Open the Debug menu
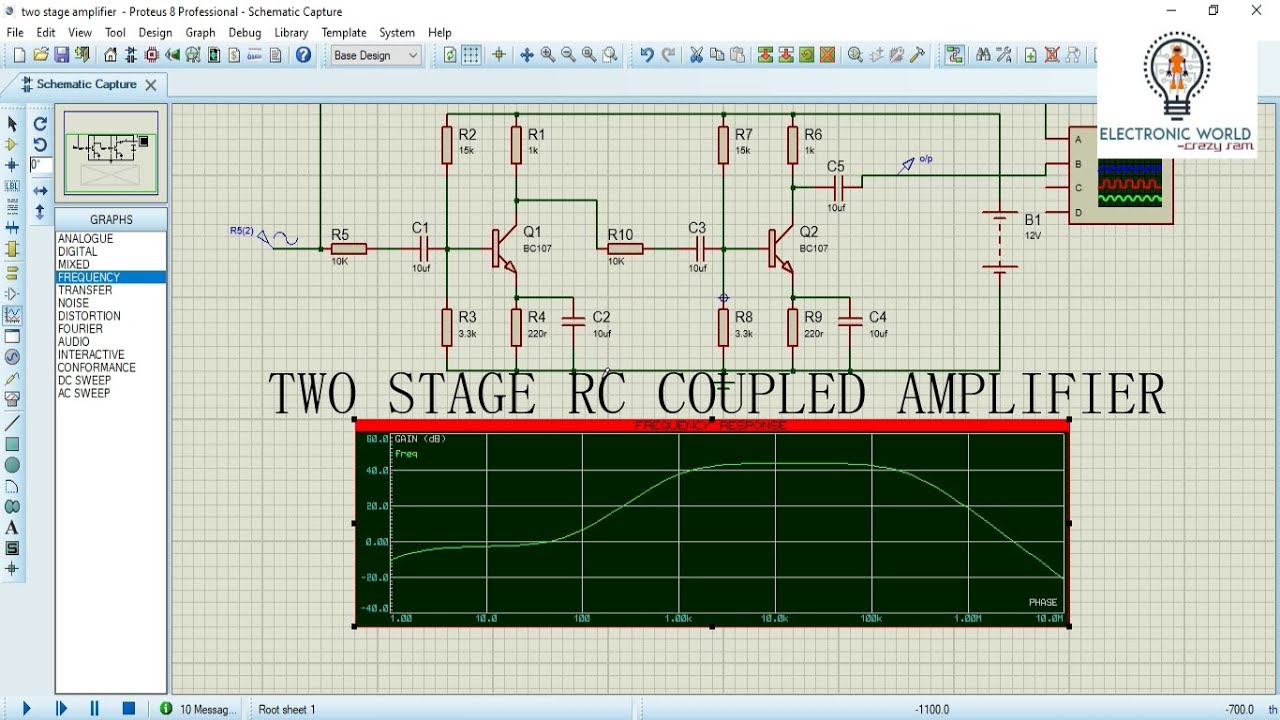The width and height of the screenshot is (1280, 720). [245, 32]
